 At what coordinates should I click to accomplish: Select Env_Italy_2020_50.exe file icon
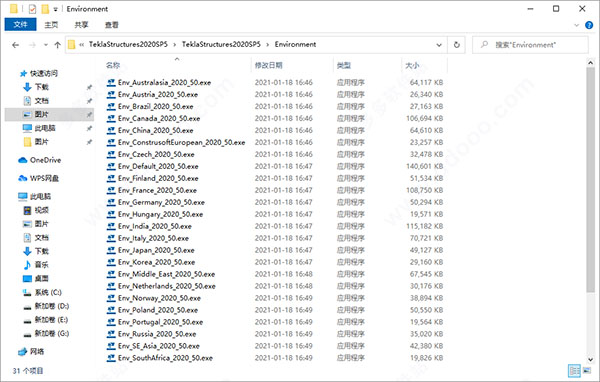[111, 238]
